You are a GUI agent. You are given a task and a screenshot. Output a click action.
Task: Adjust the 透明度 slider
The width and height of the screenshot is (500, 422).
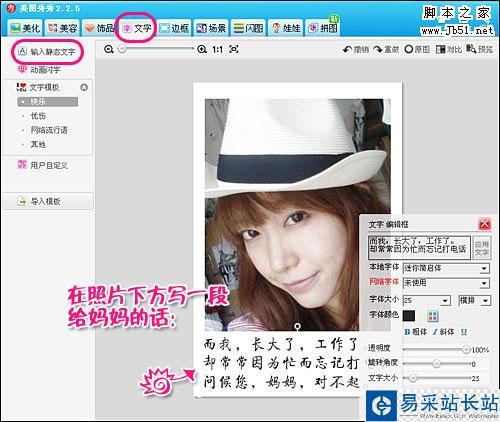(x=466, y=349)
